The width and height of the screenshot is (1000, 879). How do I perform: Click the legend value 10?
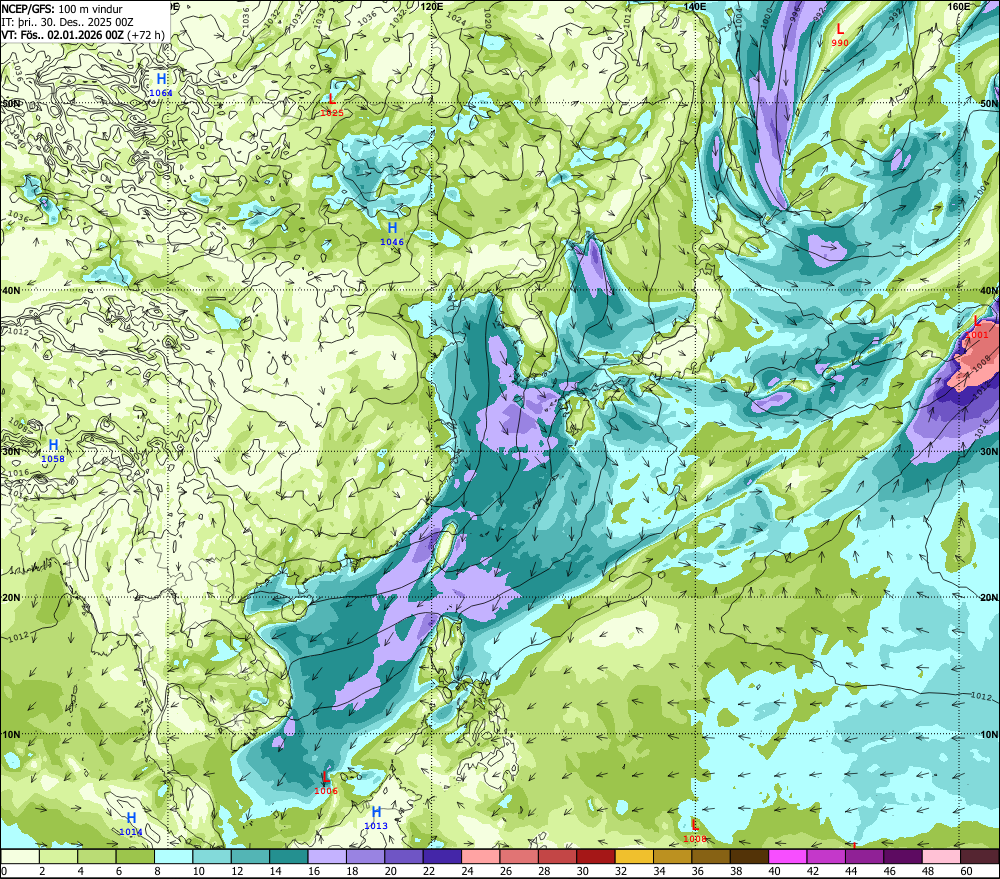[198, 871]
